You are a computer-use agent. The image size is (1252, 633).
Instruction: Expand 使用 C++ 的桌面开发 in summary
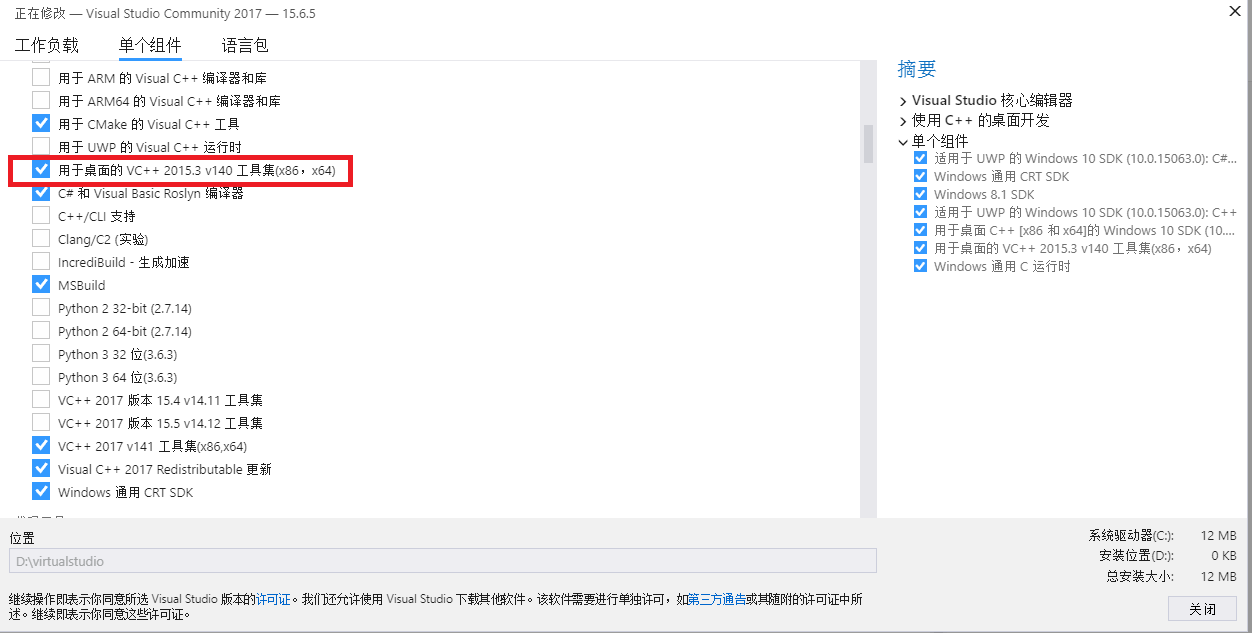(903, 121)
